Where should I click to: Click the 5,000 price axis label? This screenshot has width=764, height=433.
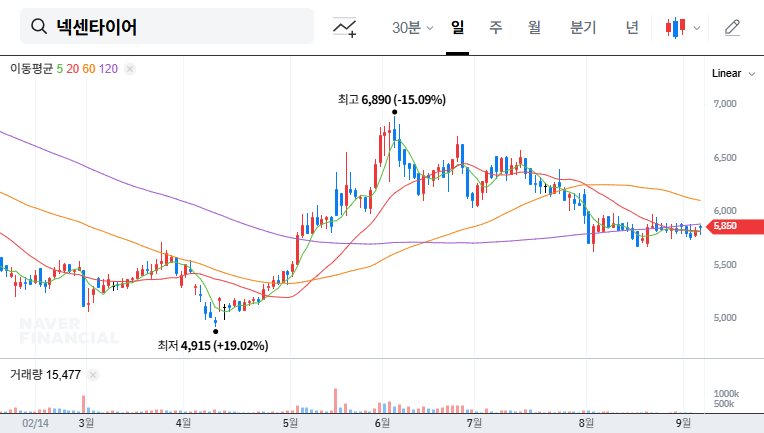coord(725,318)
